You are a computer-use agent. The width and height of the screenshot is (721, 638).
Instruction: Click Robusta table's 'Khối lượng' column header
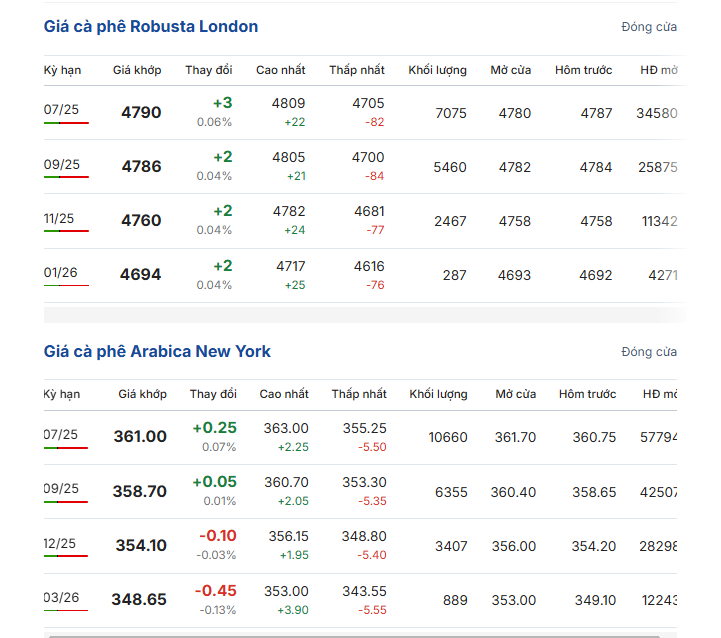(x=437, y=70)
